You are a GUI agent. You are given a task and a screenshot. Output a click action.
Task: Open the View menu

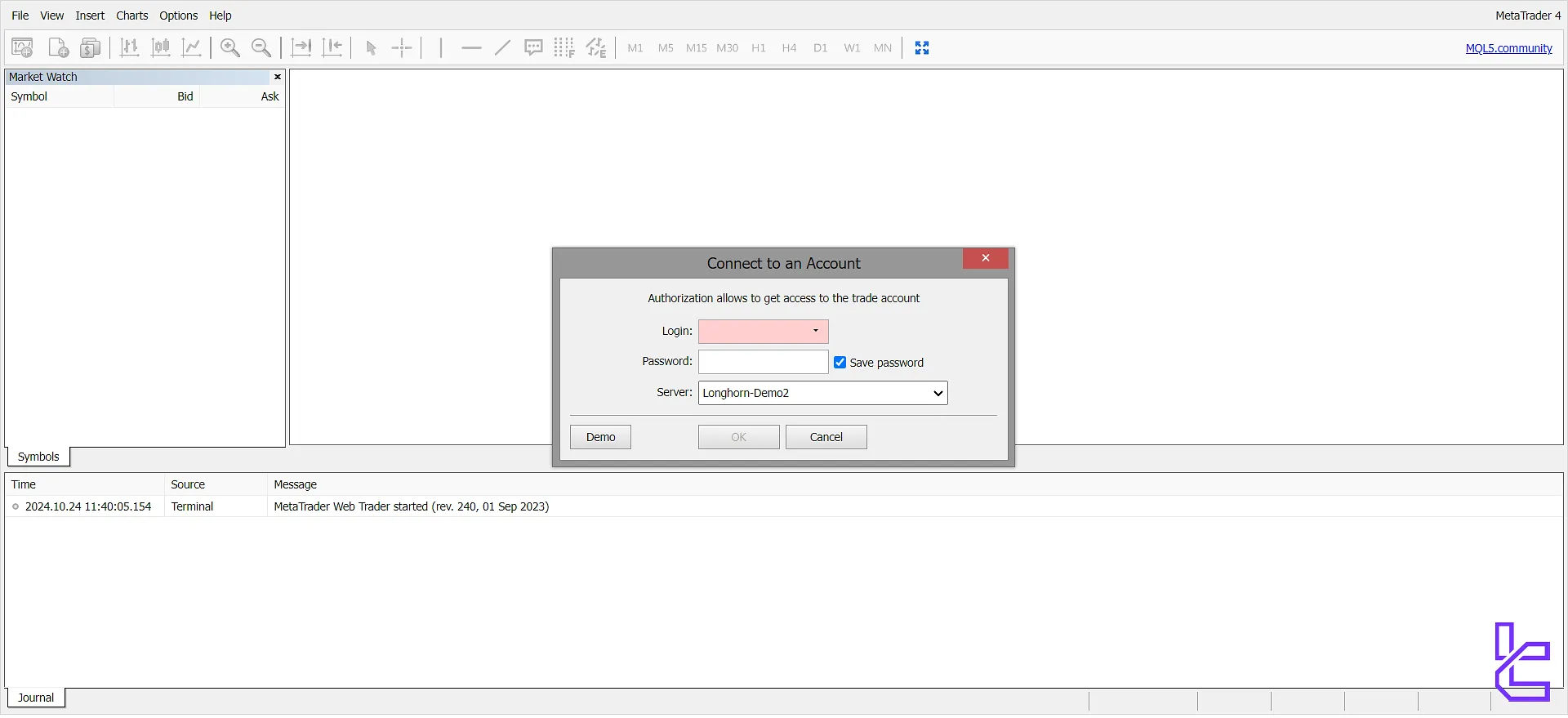[51, 16]
